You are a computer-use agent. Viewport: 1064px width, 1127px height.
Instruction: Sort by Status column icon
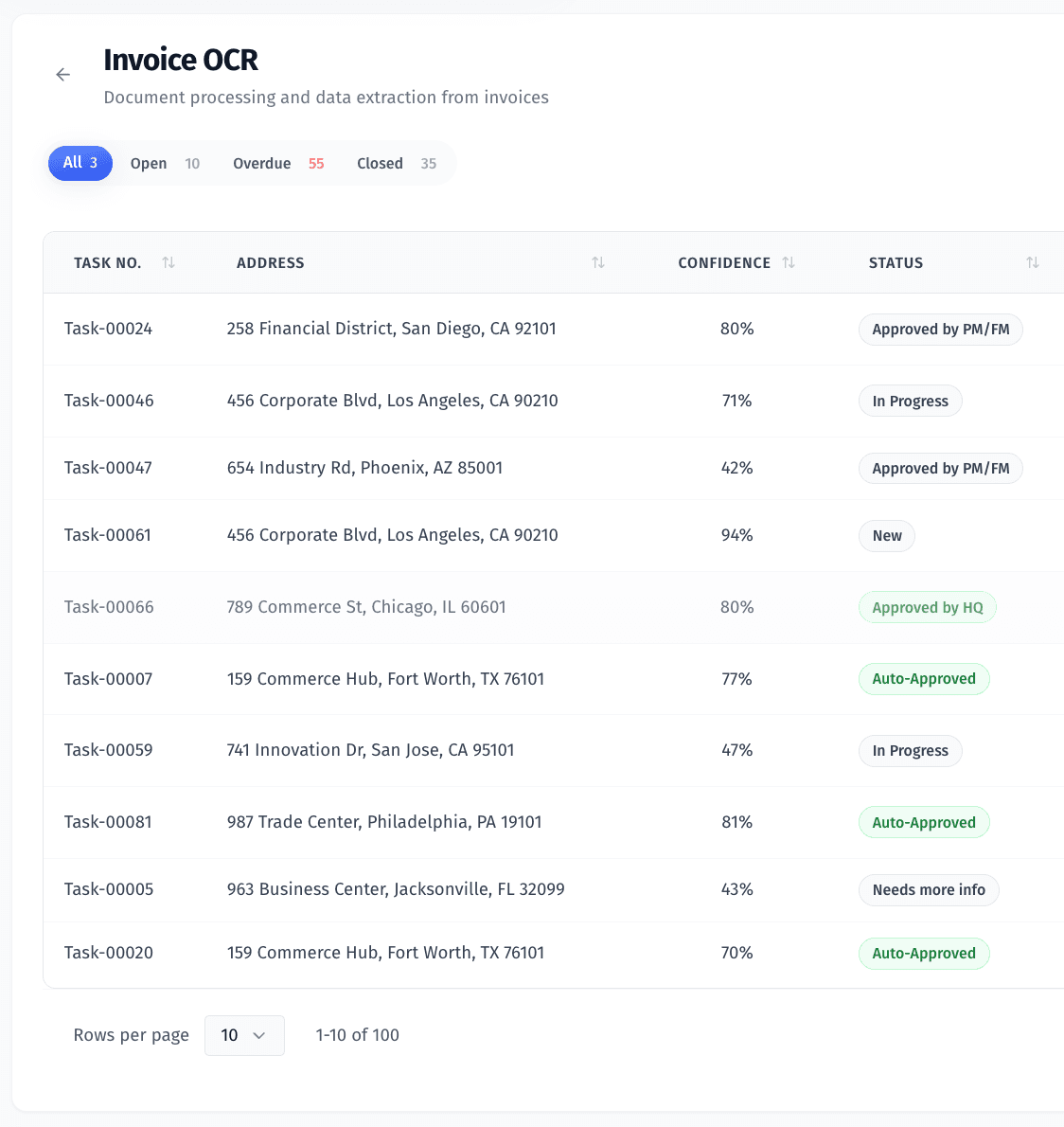(1033, 262)
